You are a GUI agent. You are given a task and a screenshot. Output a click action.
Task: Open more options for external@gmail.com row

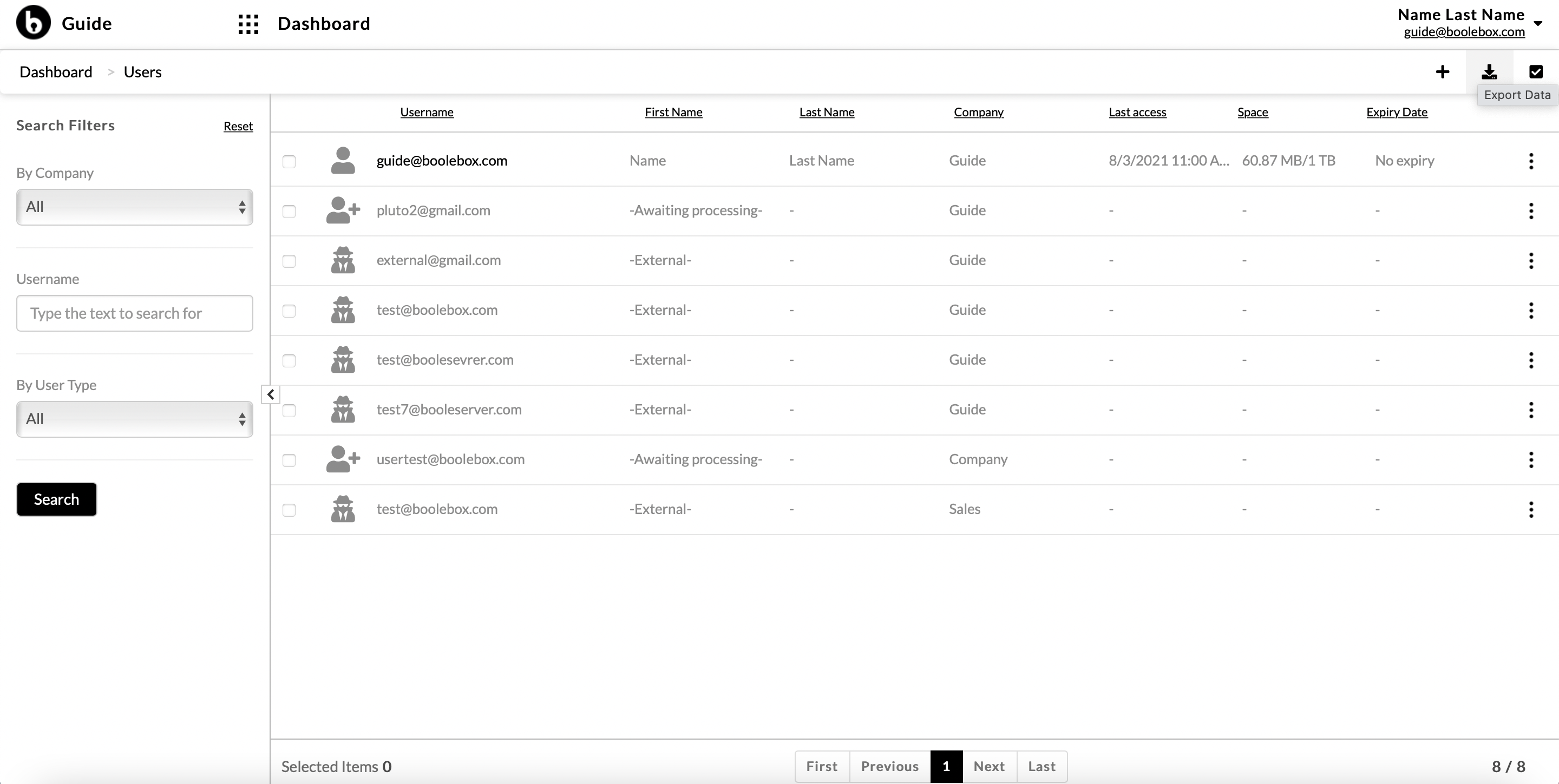(x=1531, y=261)
